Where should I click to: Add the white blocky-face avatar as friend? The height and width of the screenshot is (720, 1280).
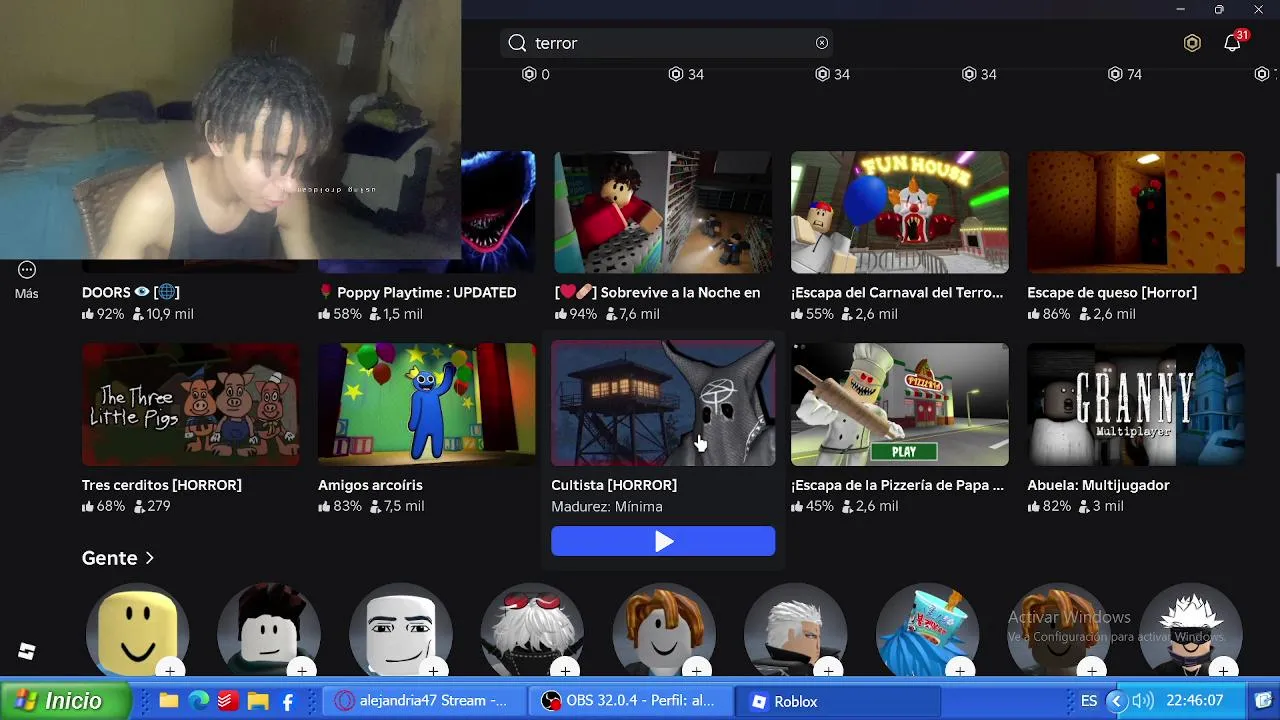tap(434, 669)
